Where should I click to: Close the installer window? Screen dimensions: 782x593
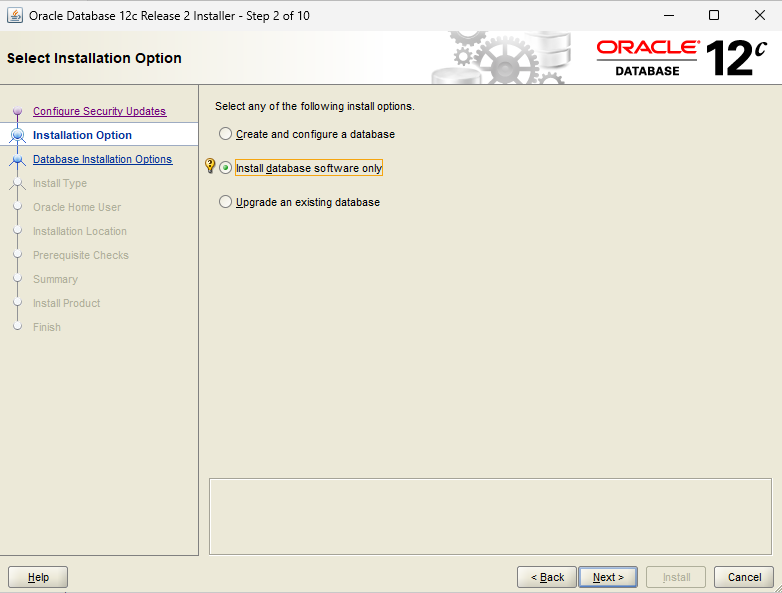tap(760, 15)
